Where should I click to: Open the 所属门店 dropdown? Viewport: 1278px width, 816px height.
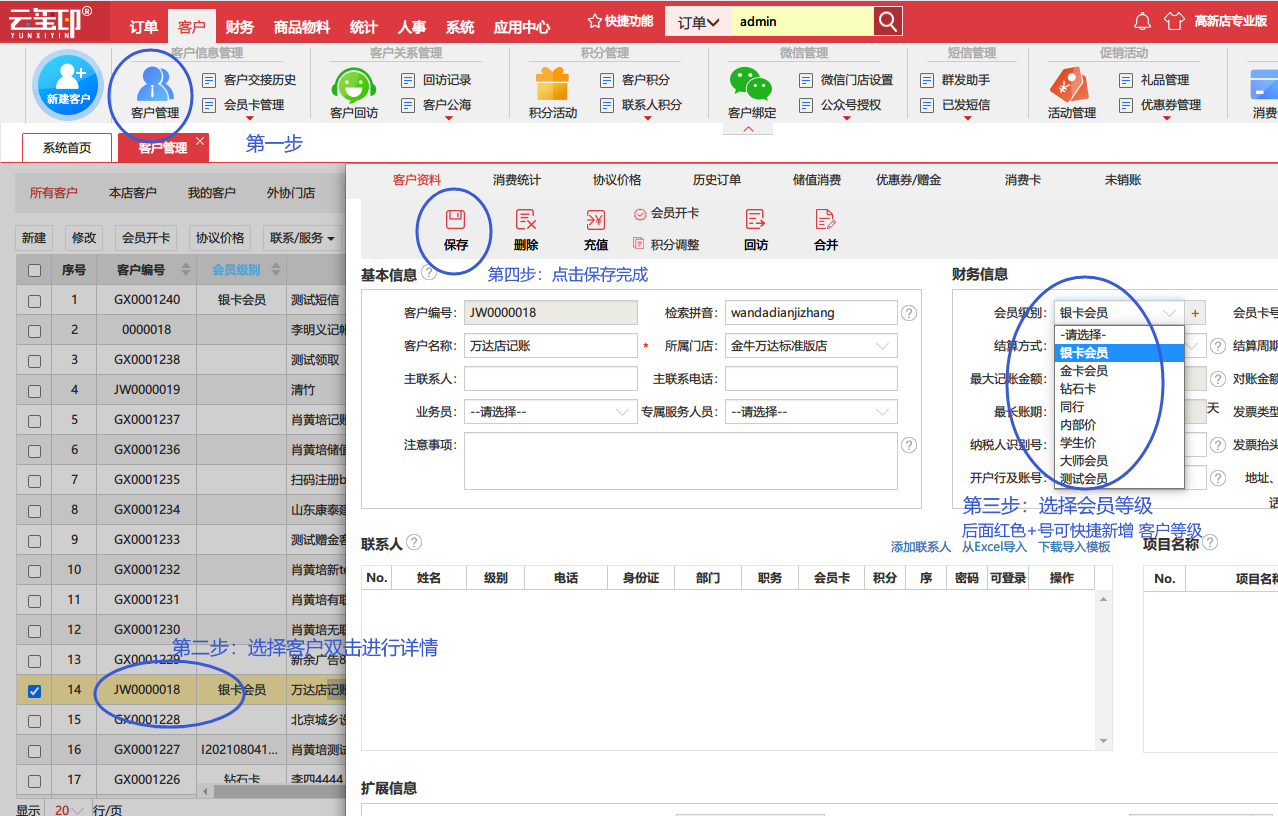coord(811,346)
